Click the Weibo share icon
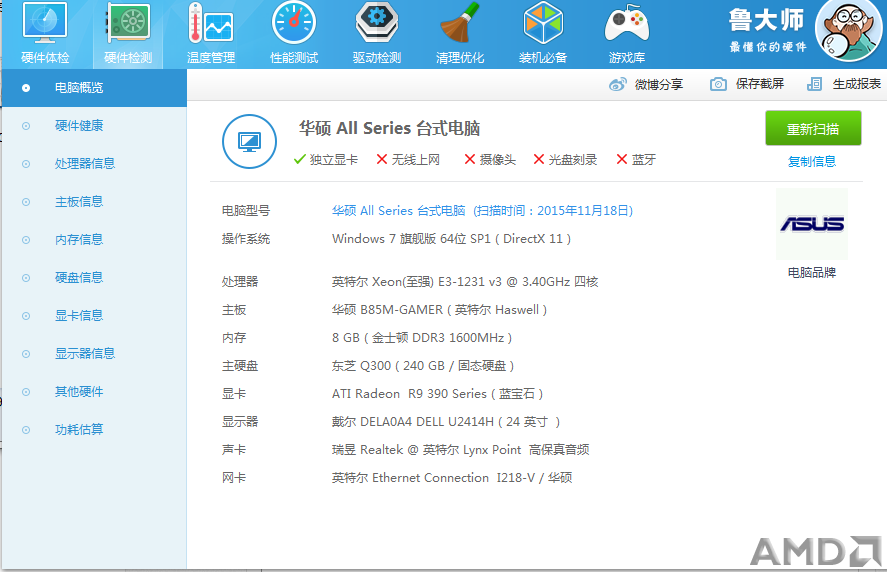The height and width of the screenshot is (572, 887). 618,84
